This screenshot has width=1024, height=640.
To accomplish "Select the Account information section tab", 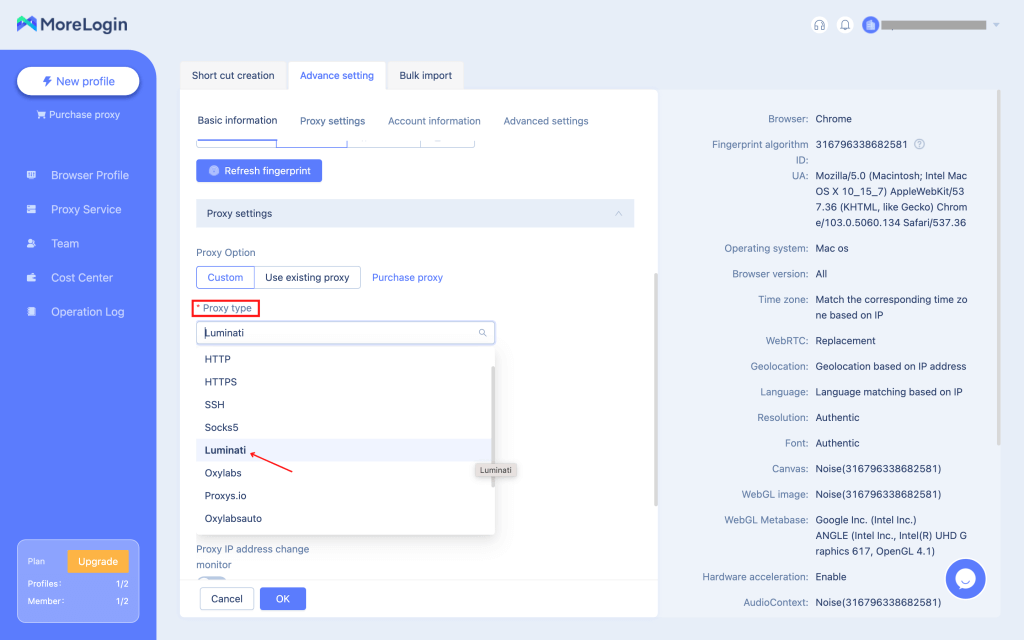I will tap(434, 121).
